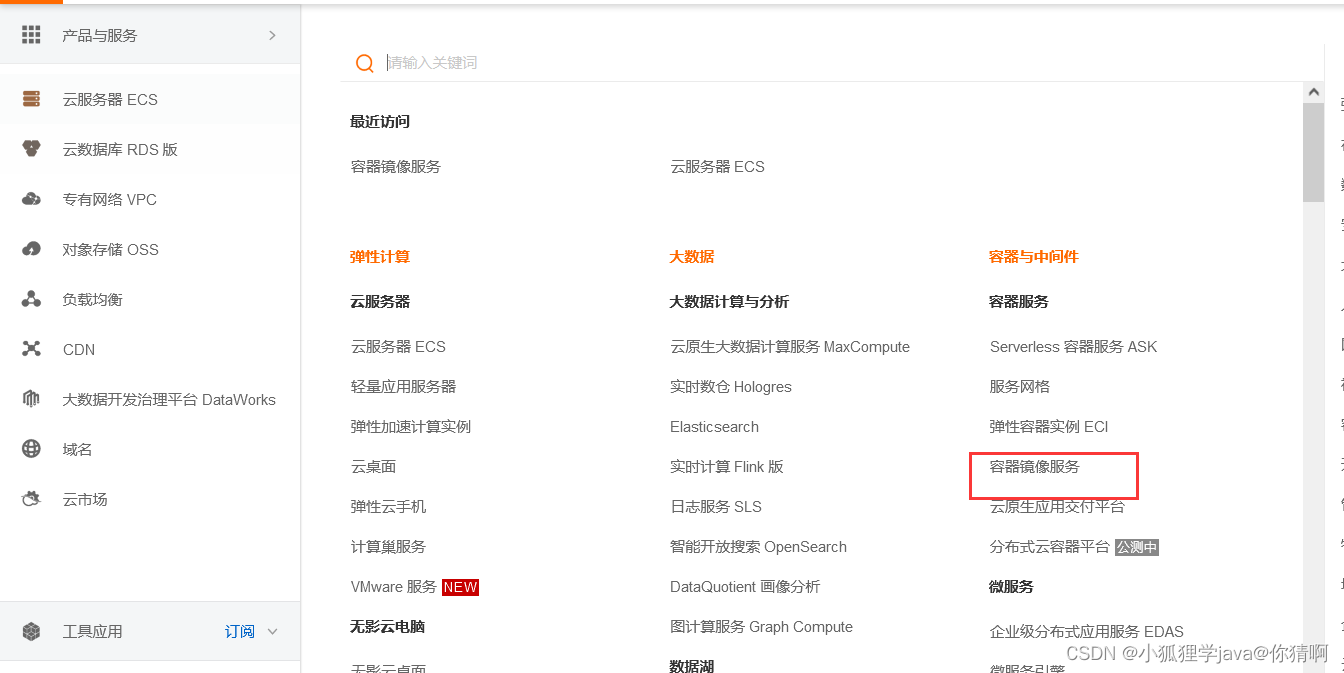Open 容器镜像服务 under 容器服务

[x=1035, y=467]
